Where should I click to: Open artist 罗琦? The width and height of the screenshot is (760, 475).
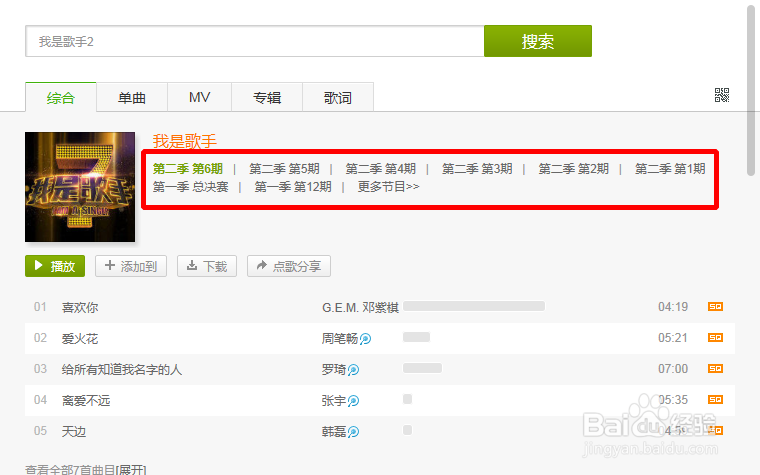click(x=334, y=369)
